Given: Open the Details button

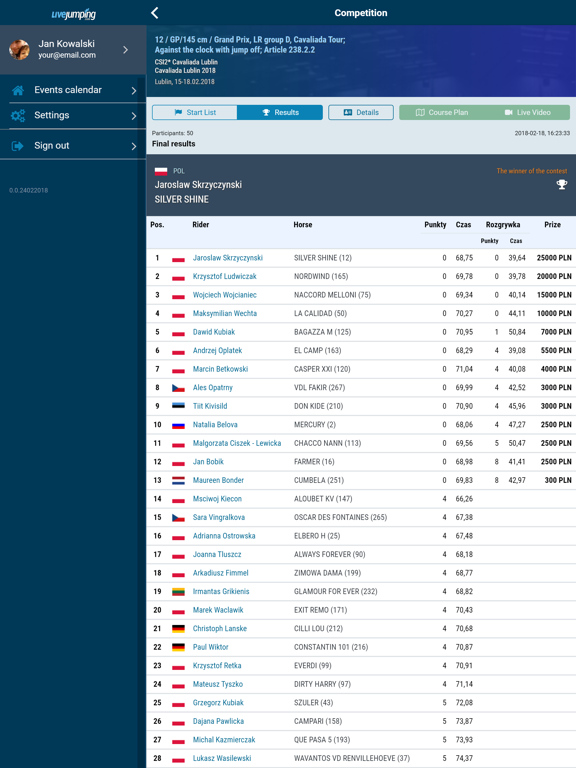Looking at the screenshot, I should point(361,112).
